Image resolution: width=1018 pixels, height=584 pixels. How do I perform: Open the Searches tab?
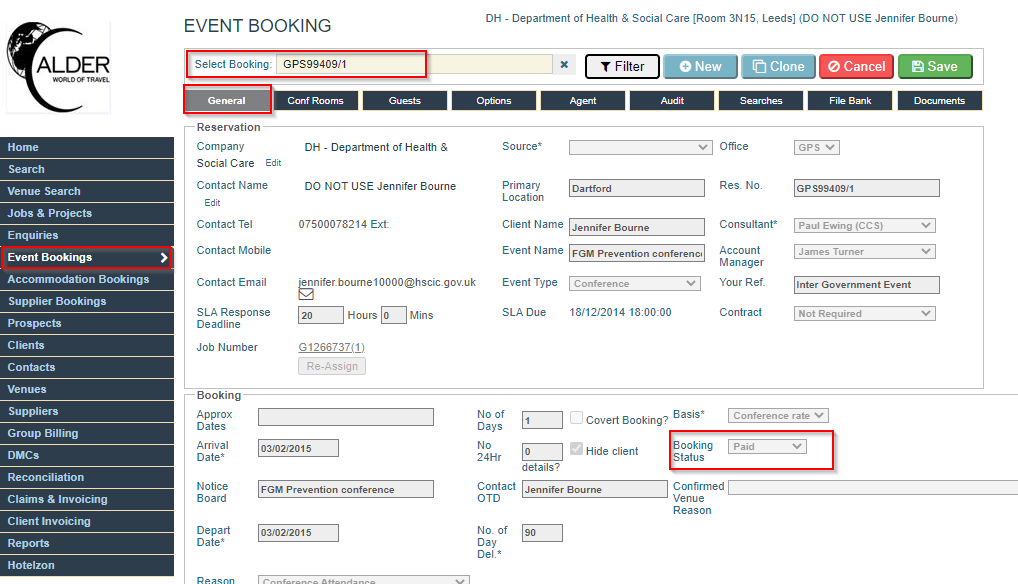[761, 101]
